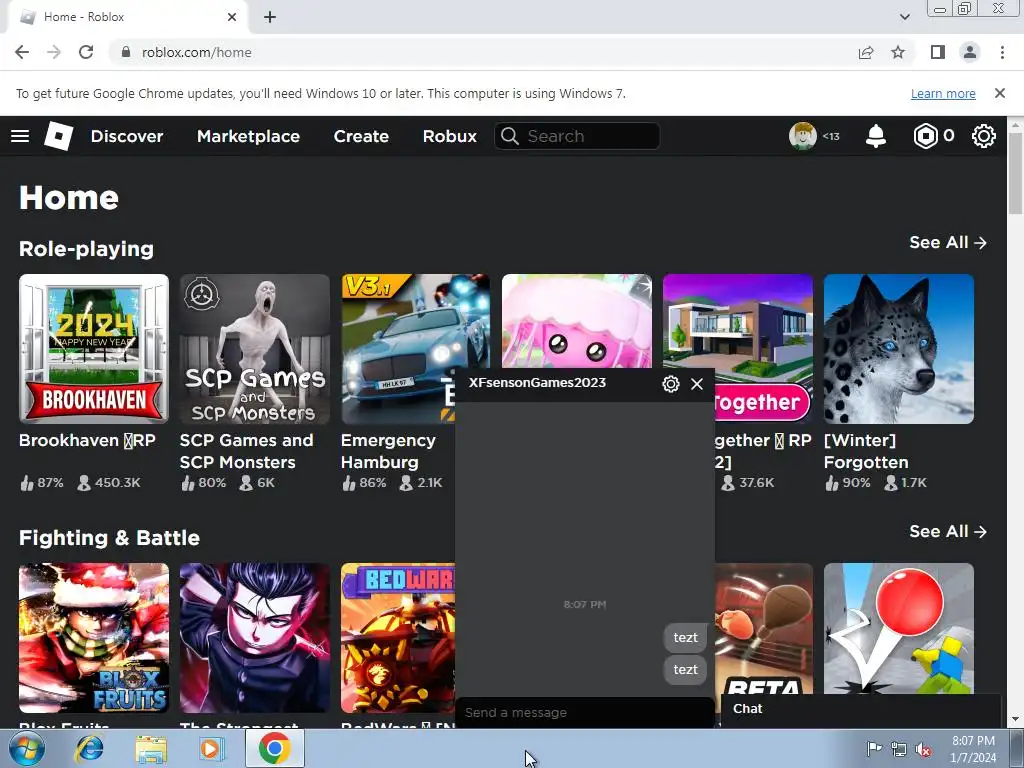Bookmark this page with the star

tap(898, 52)
